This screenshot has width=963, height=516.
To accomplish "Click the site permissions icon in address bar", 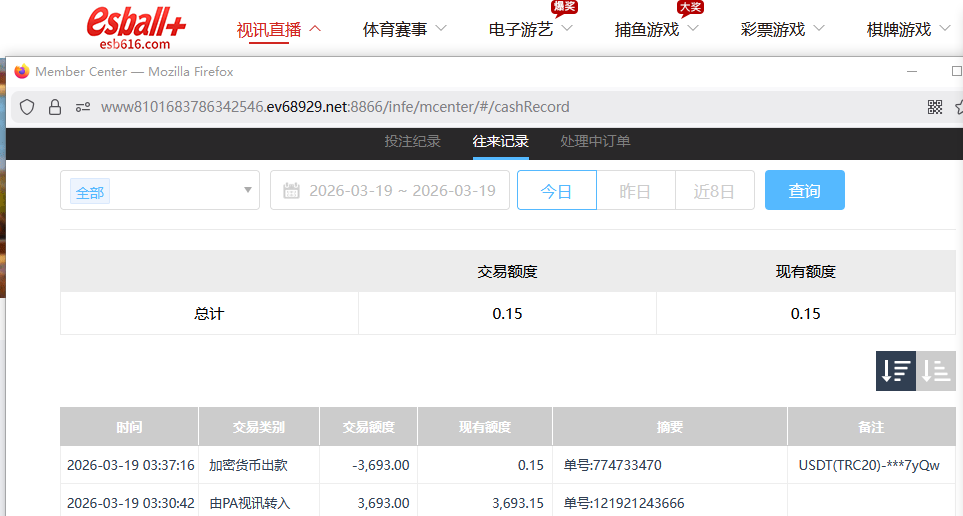I will pyautogui.click(x=83, y=107).
